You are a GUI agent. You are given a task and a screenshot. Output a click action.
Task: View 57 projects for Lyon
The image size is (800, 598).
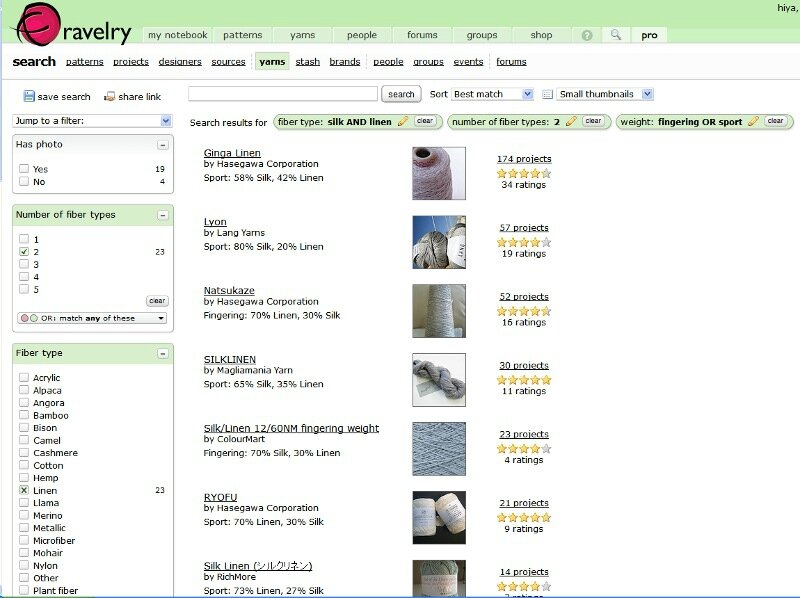pos(524,228)
